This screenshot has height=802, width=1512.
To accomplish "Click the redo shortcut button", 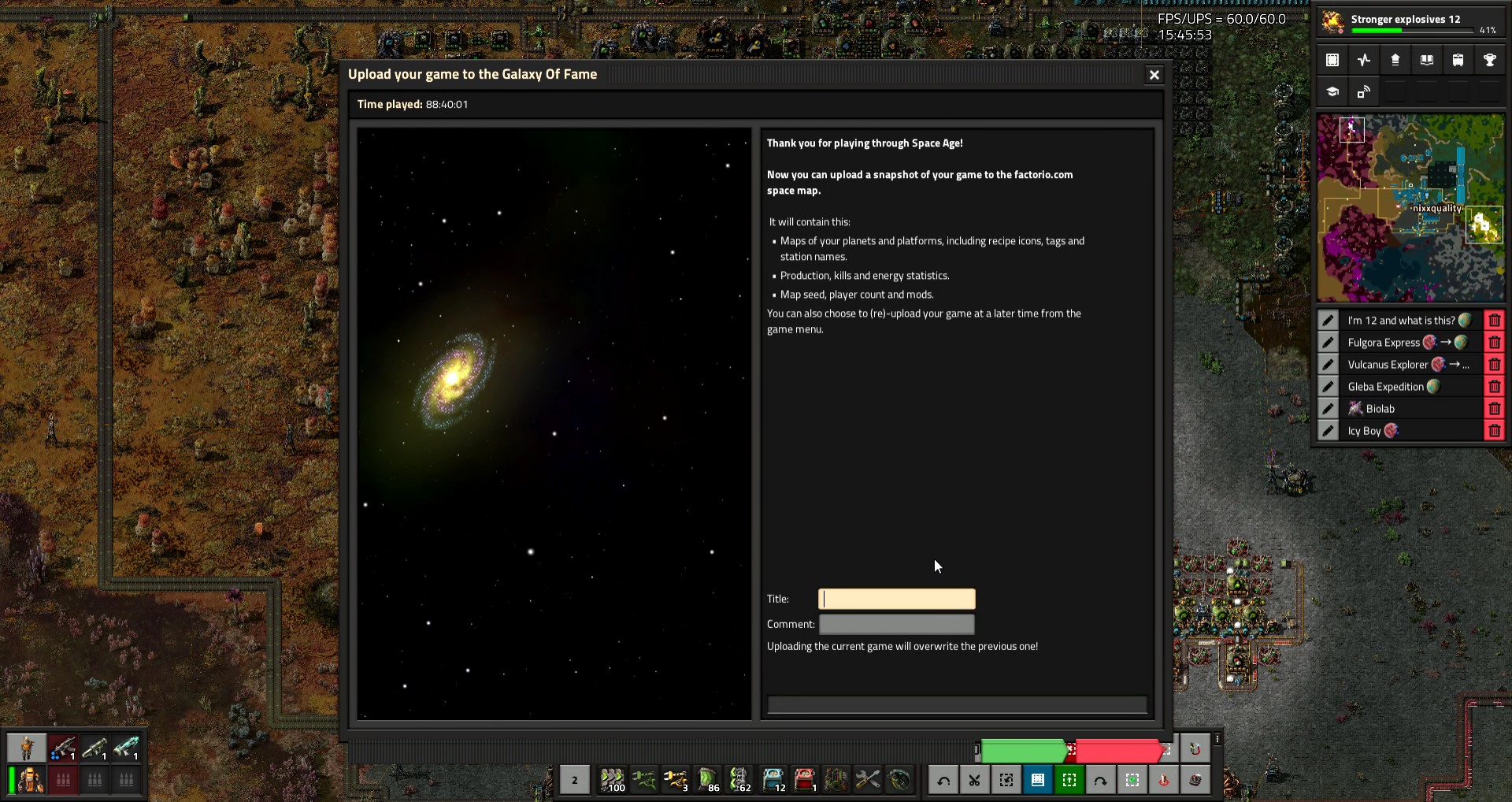I will coord(1101,780).
